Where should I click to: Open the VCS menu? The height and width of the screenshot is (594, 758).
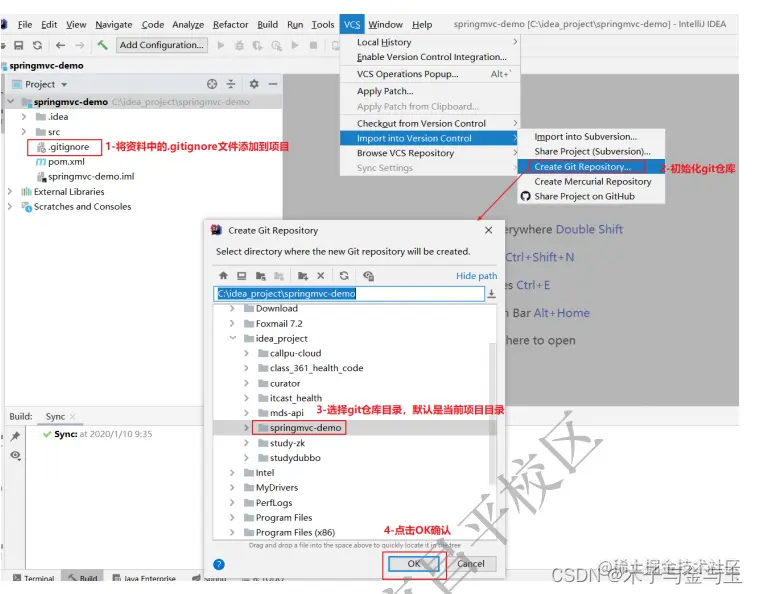click(x=352, y=25)
